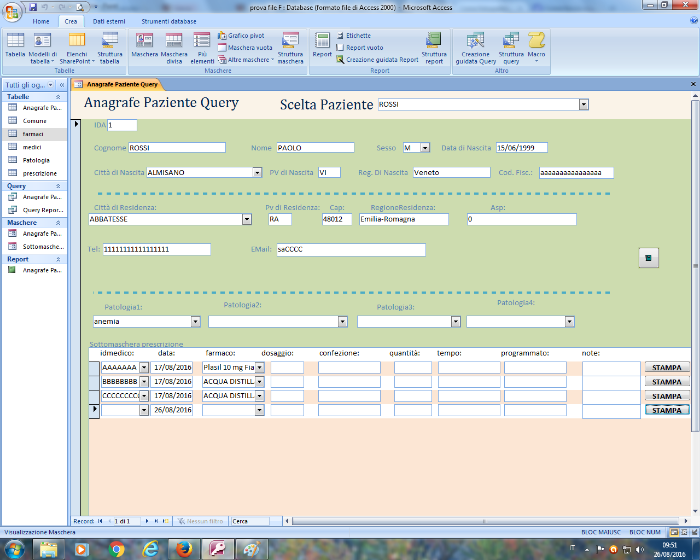700x560 pixels.
Task: Click the Office button
Action: coord(12,12)
